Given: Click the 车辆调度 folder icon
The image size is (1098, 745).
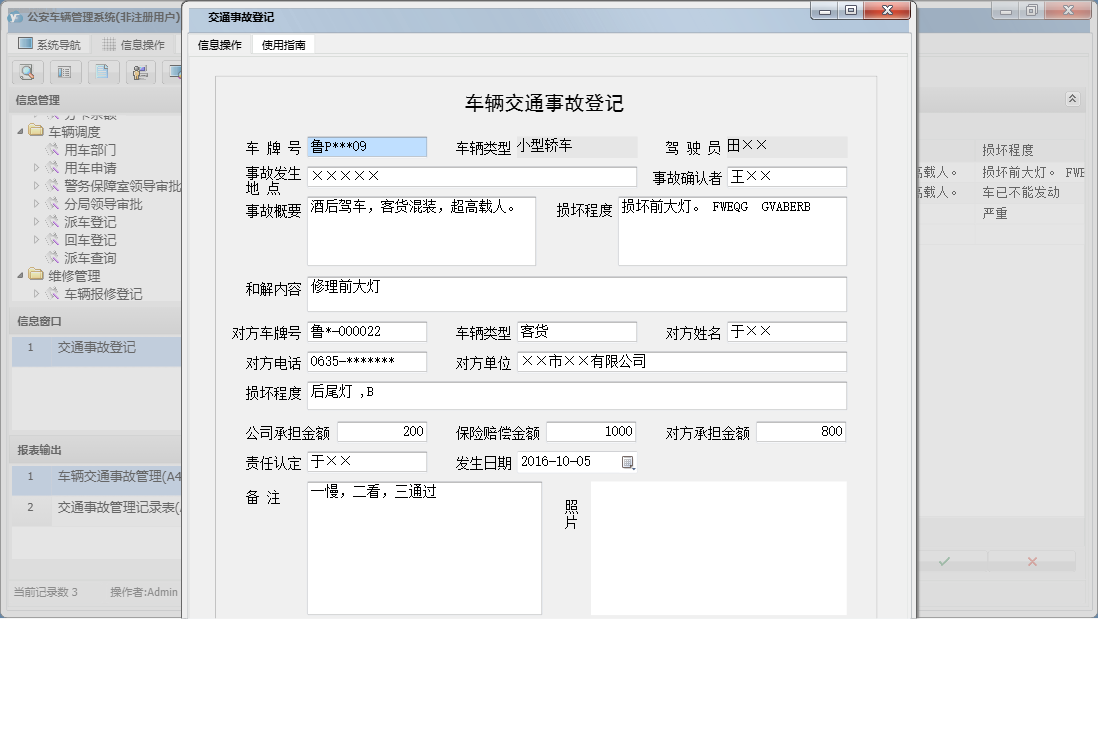Looking at the screenshot, I should pyautogui.click(x=36, y=131).
